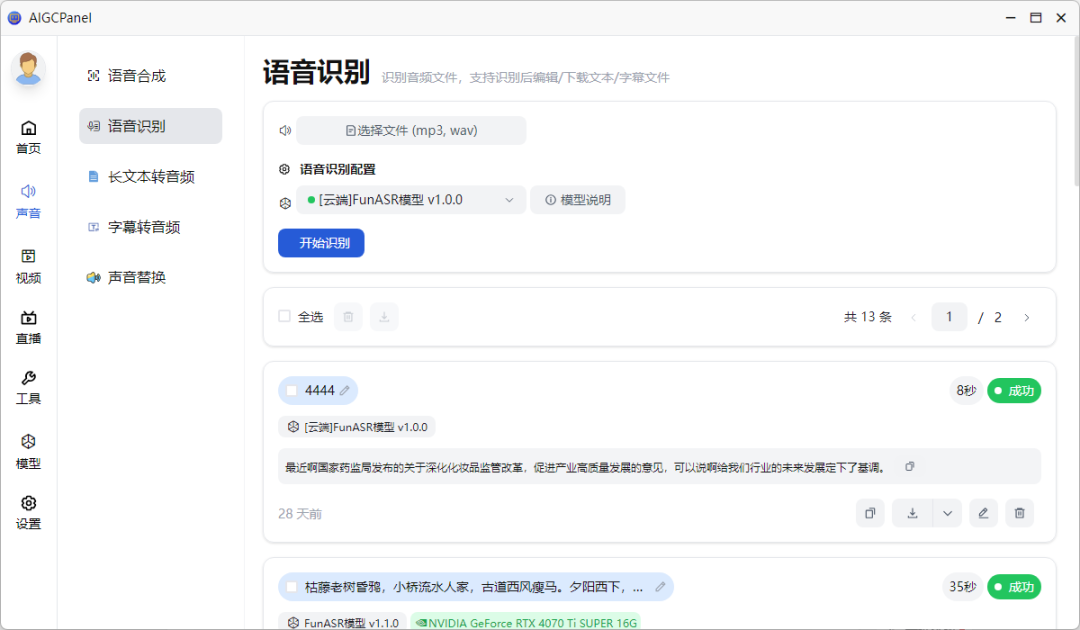Select the 枯藤老树昏鸦 record checkbox
Viewport: 1080px width, 630px height.
pos(292,587)
